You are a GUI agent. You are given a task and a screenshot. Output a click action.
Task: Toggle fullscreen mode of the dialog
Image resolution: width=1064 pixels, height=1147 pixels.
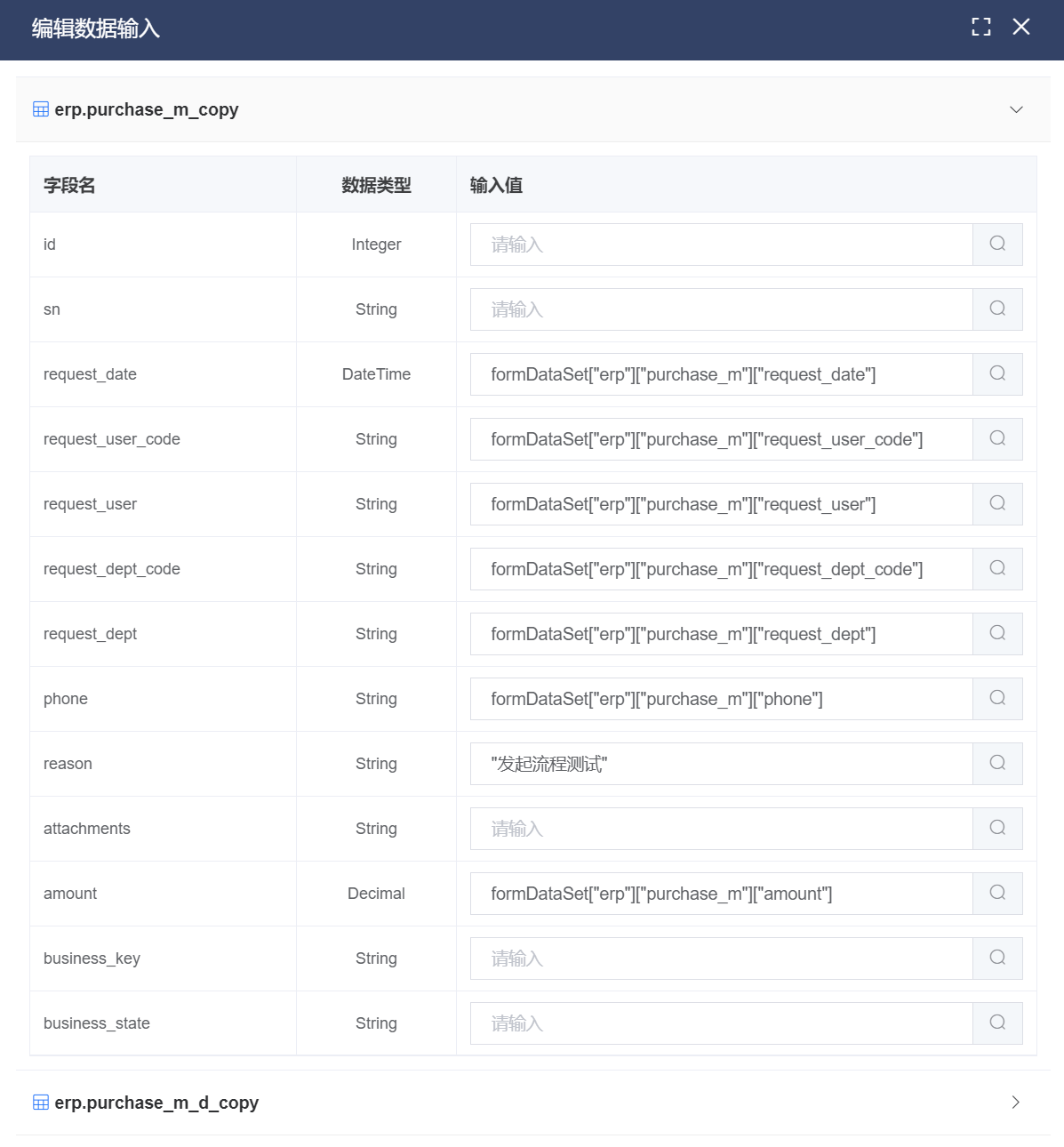tap(980, 28)
